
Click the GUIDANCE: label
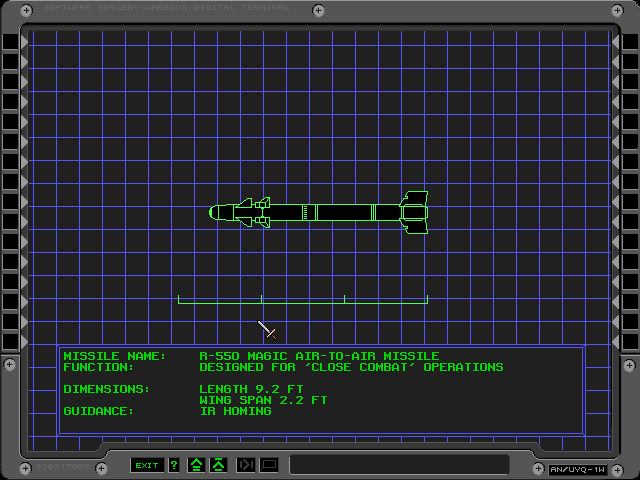98,411
